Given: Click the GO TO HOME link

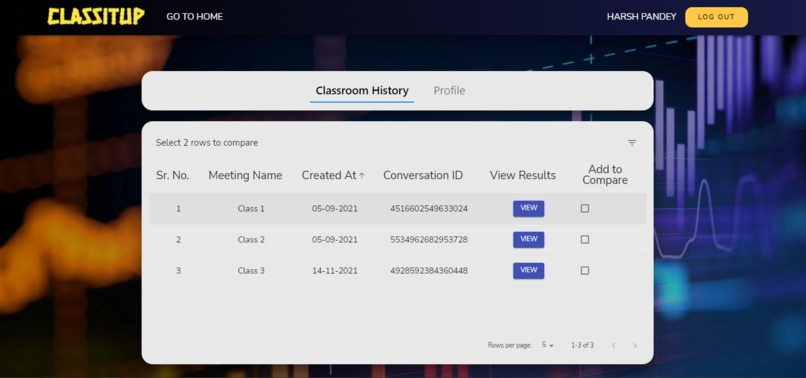Looking at the screenshot, I should coord(194,17).
